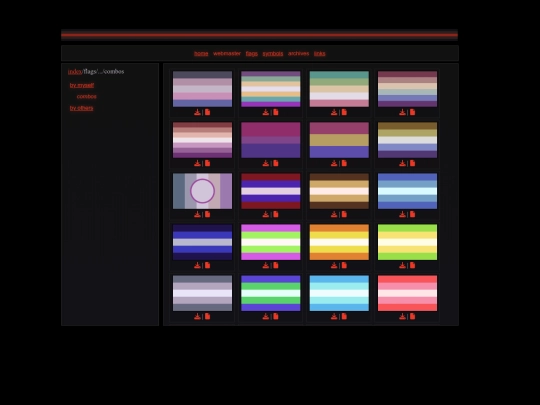Open the symbols section

pos(273,53)
